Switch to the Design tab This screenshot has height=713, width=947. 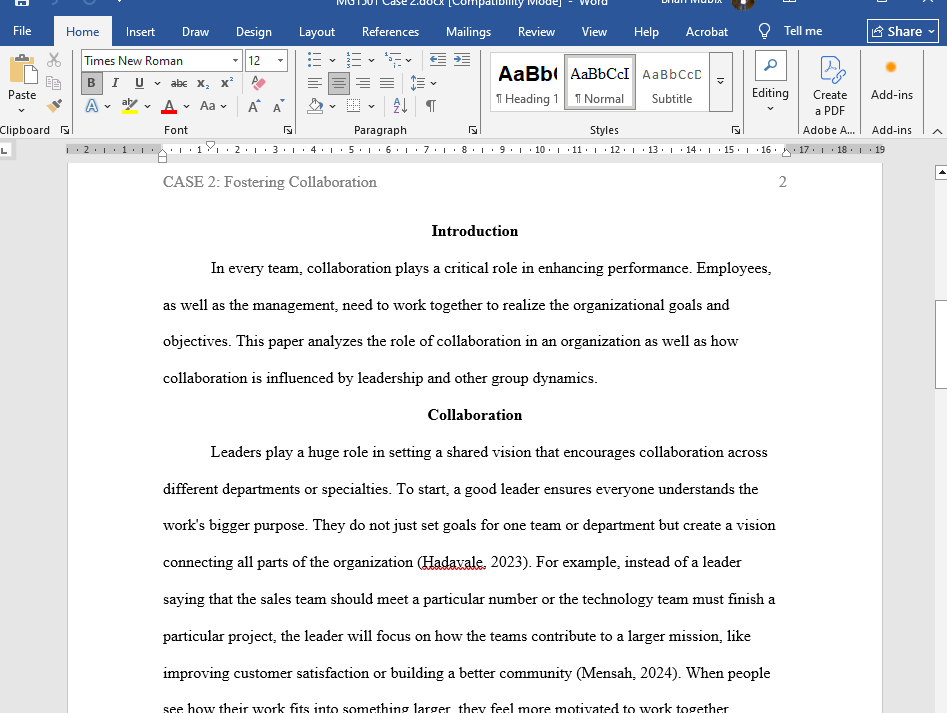pyautogui.click(x=254, y=32)
